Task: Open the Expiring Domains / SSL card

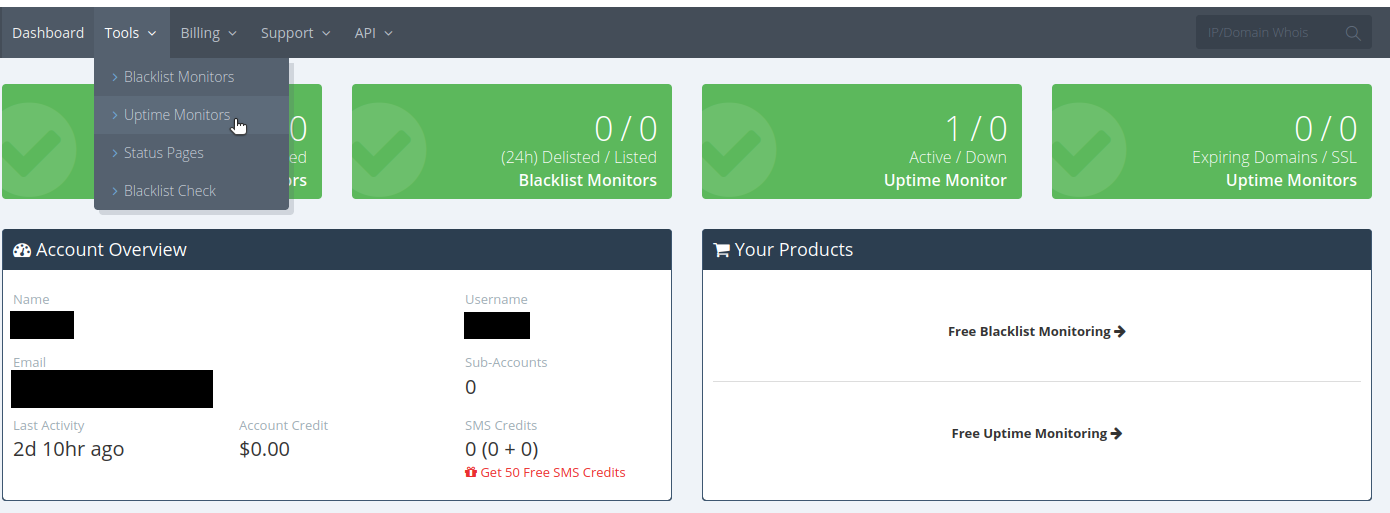Action: 1212,141
